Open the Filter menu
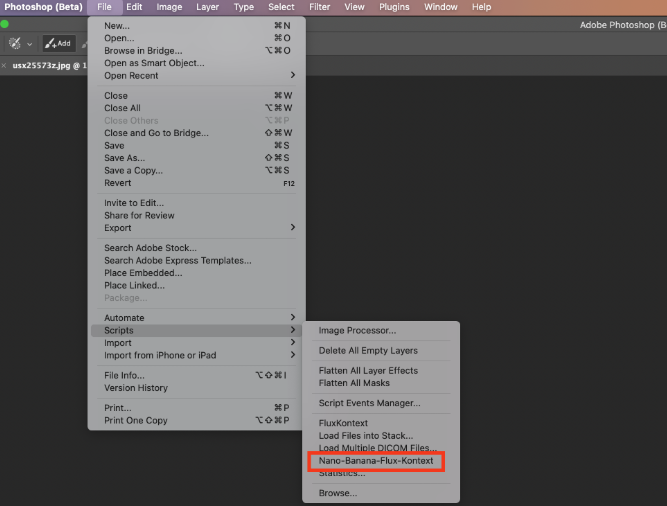The image size is (667, 506). tap(319, 7)
